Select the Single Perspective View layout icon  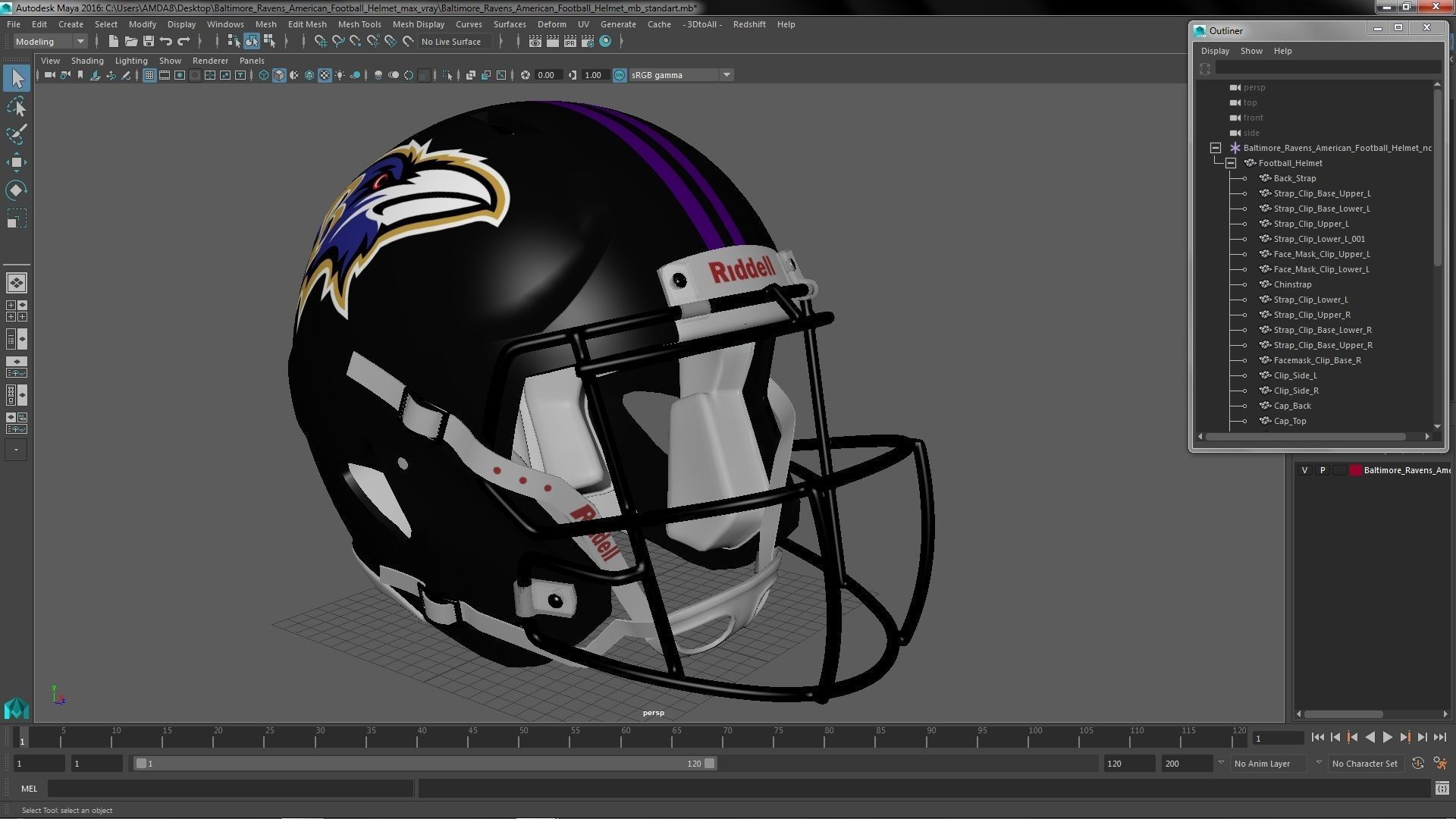click(16, 283)
